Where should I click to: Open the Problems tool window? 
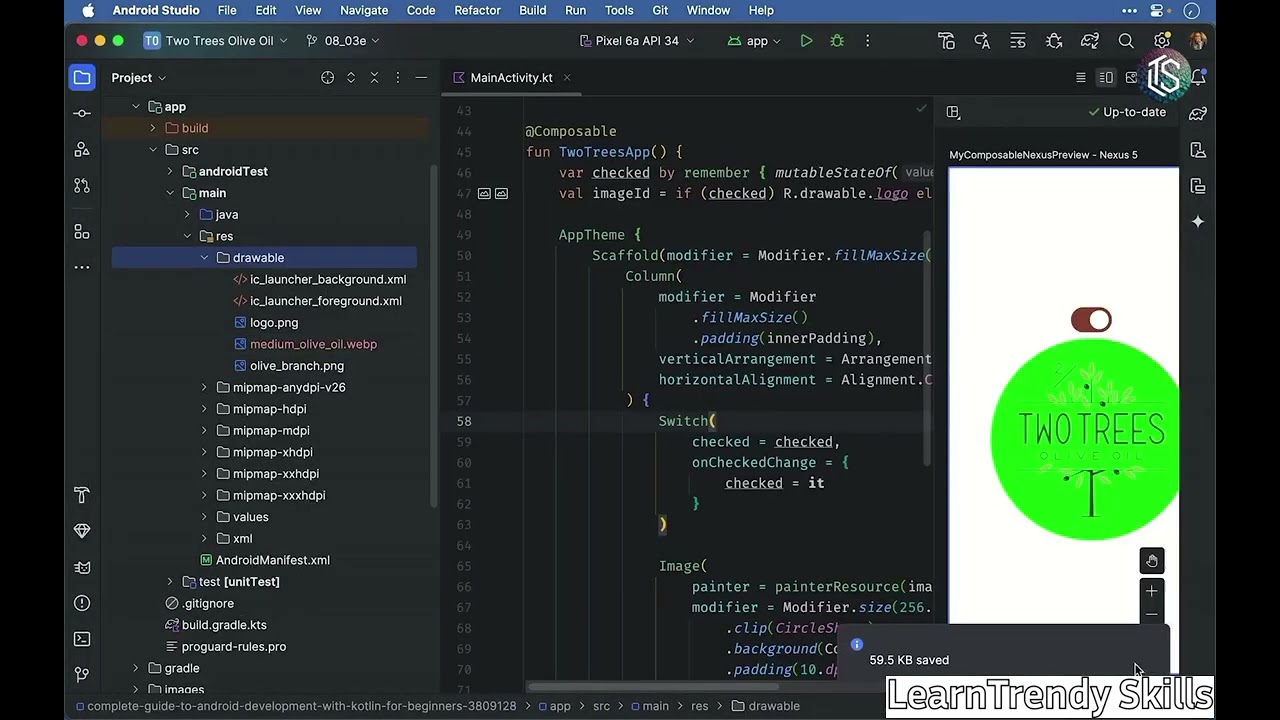click(82, 603)
